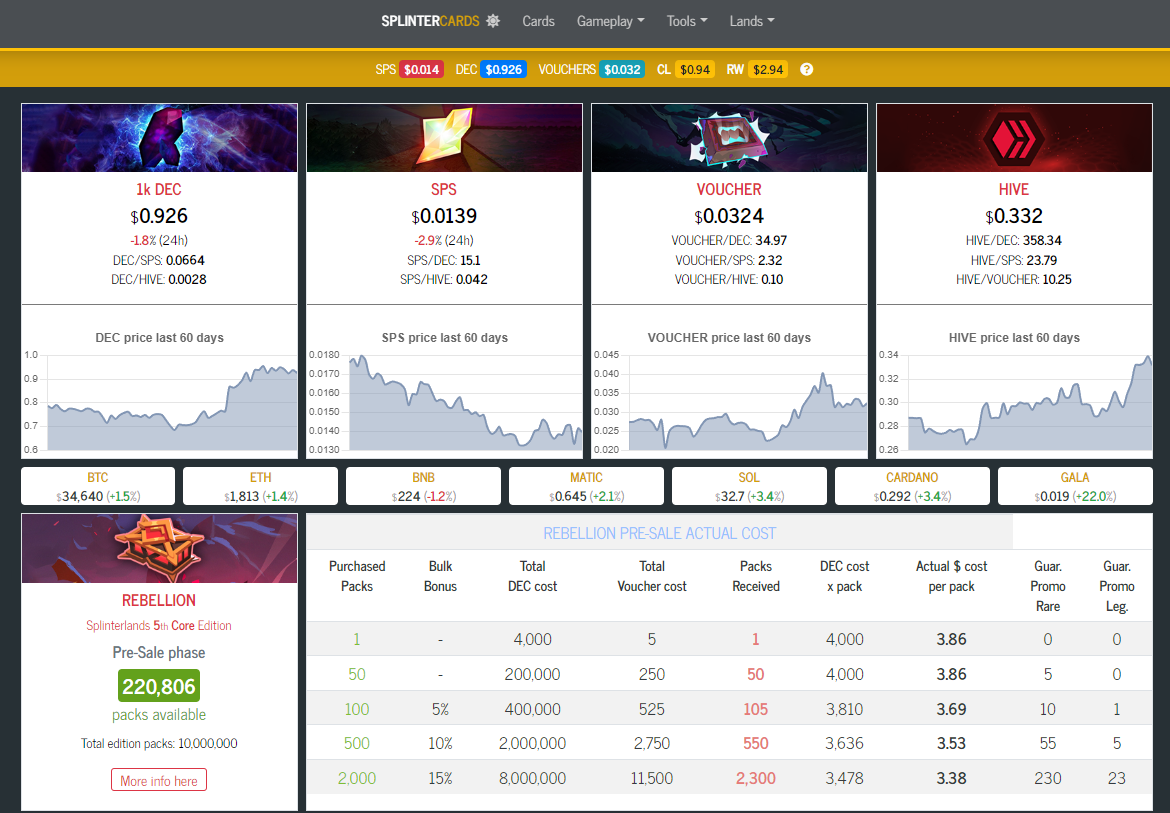Click the MATIC price card
The width and height of the screenshot is (1170, 813).
tap(586, 486)
